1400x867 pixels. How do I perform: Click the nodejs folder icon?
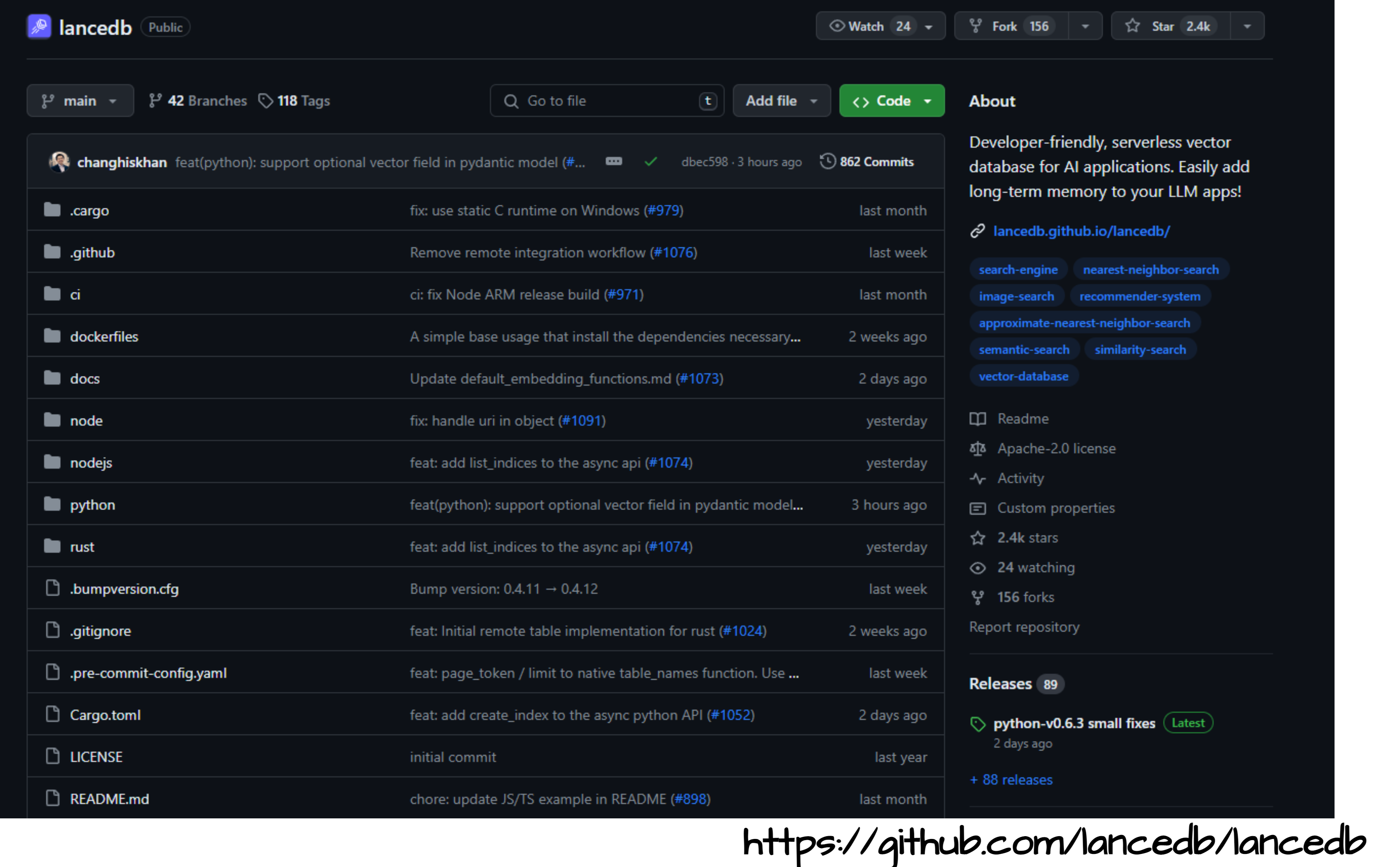click(x=52, y=462)
